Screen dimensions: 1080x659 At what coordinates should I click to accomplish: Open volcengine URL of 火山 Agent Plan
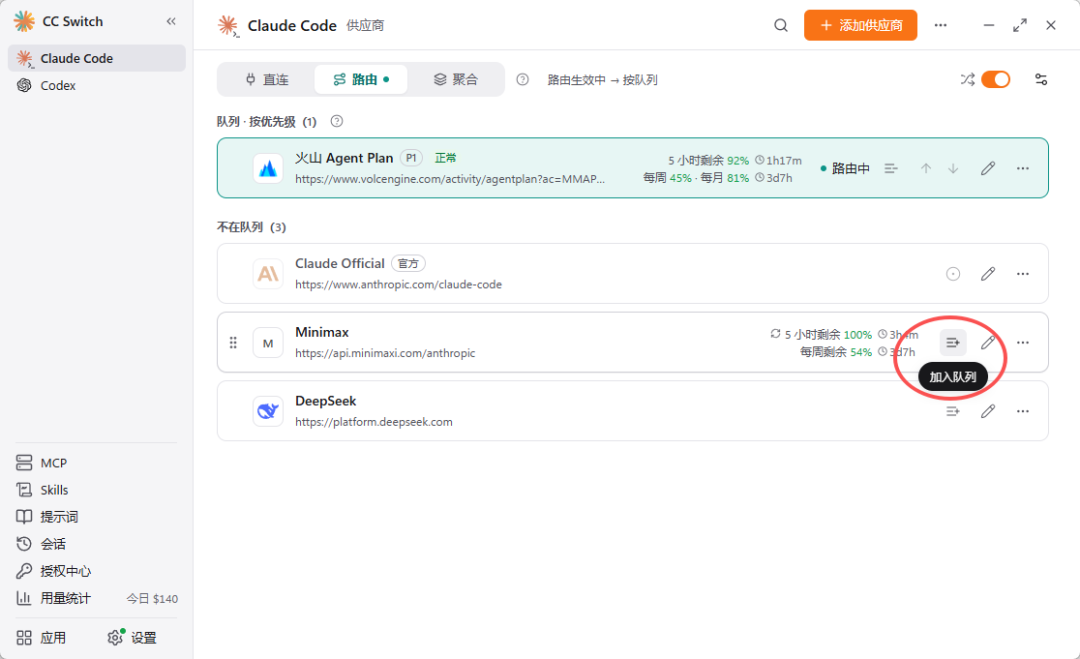(x=450, y=179)
